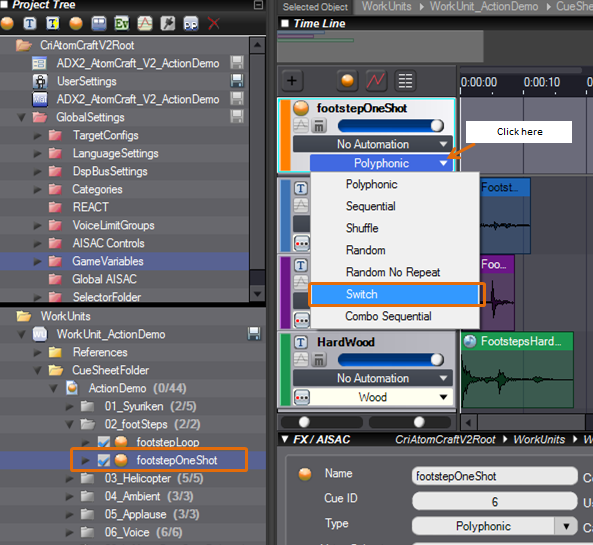Click the red X delete icon in Project Tree toolbar

point(214,23)
